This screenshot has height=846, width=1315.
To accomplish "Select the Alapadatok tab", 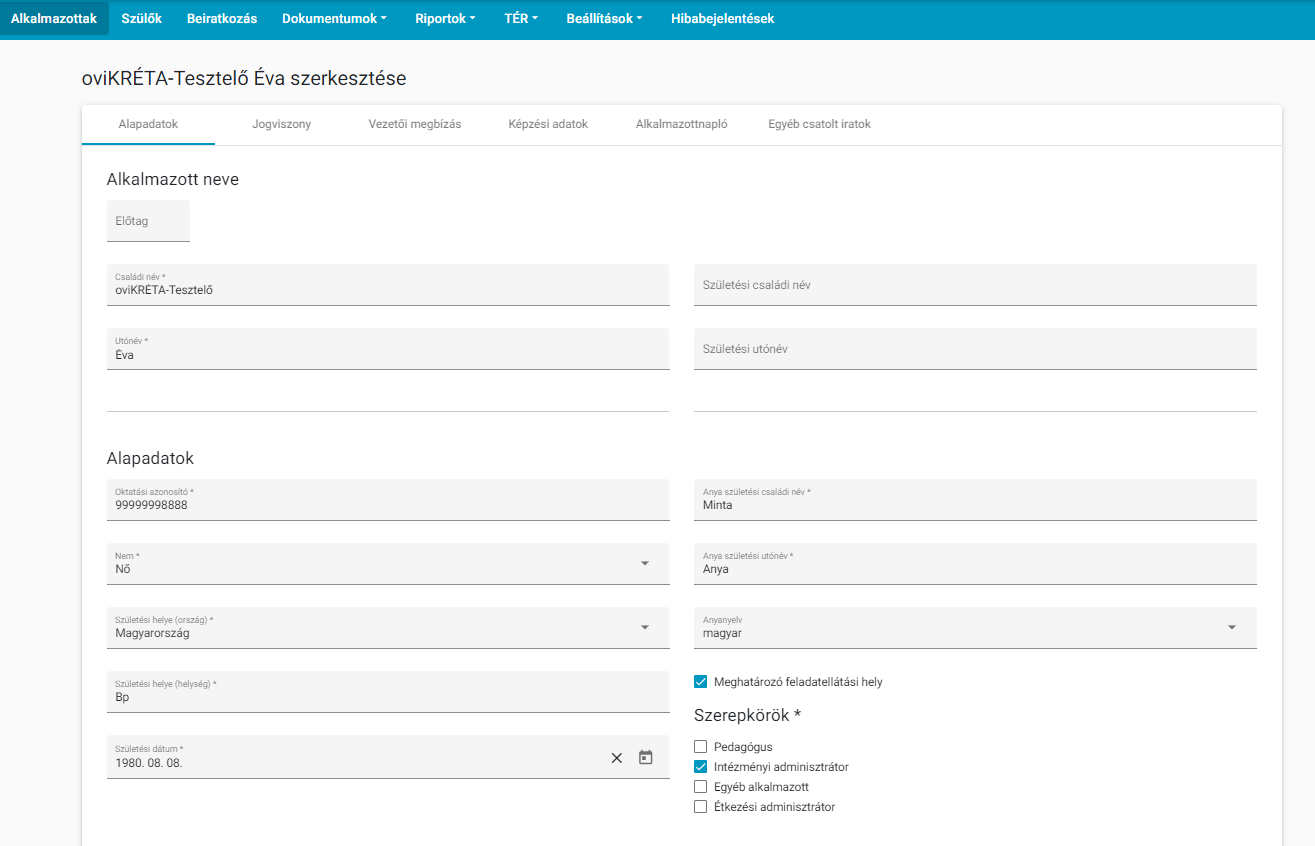I will pyautogui.click(x=148, y=125).
